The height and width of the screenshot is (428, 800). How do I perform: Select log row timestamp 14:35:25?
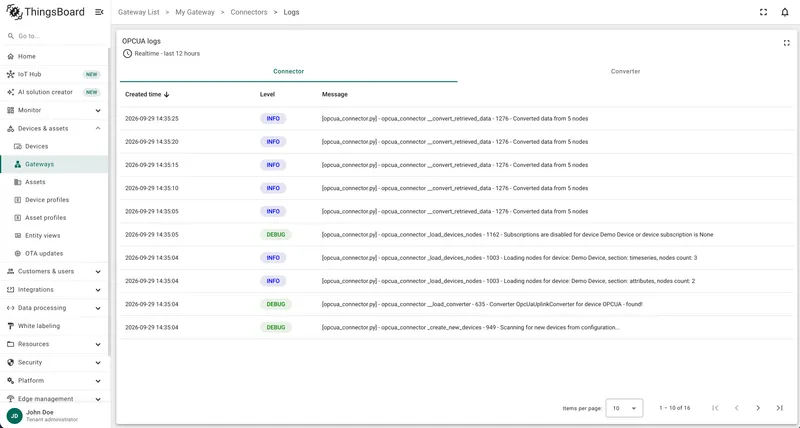click(x=152, y=118)
